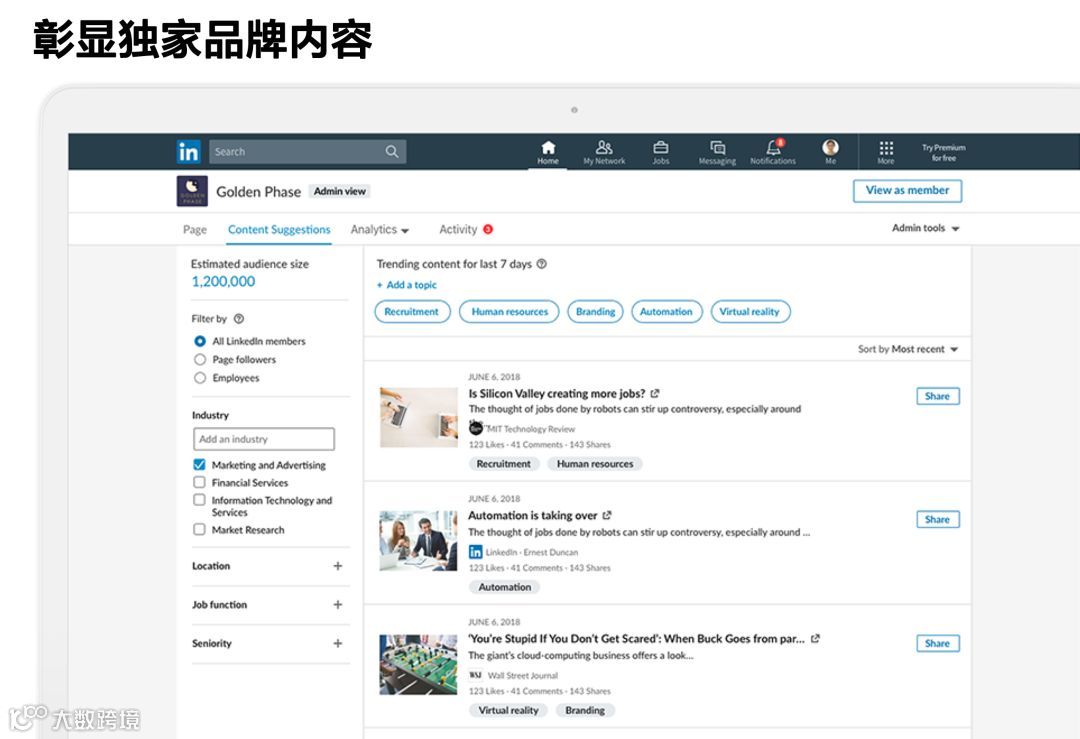
Task: Click the Activity red notification badge
Action: [x=488, y=229]
